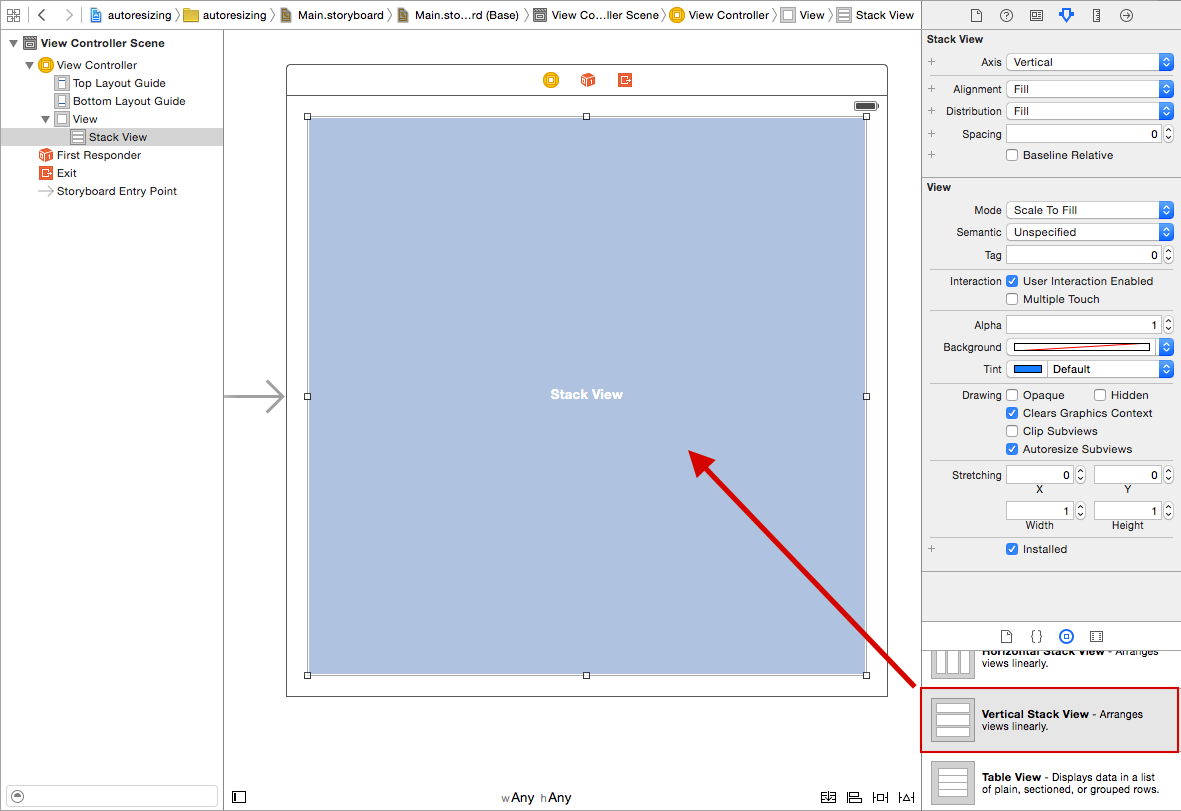Click the First Responder cube icon on canvas
Viewport: 1181px width, 811px height.
[588, 80]
